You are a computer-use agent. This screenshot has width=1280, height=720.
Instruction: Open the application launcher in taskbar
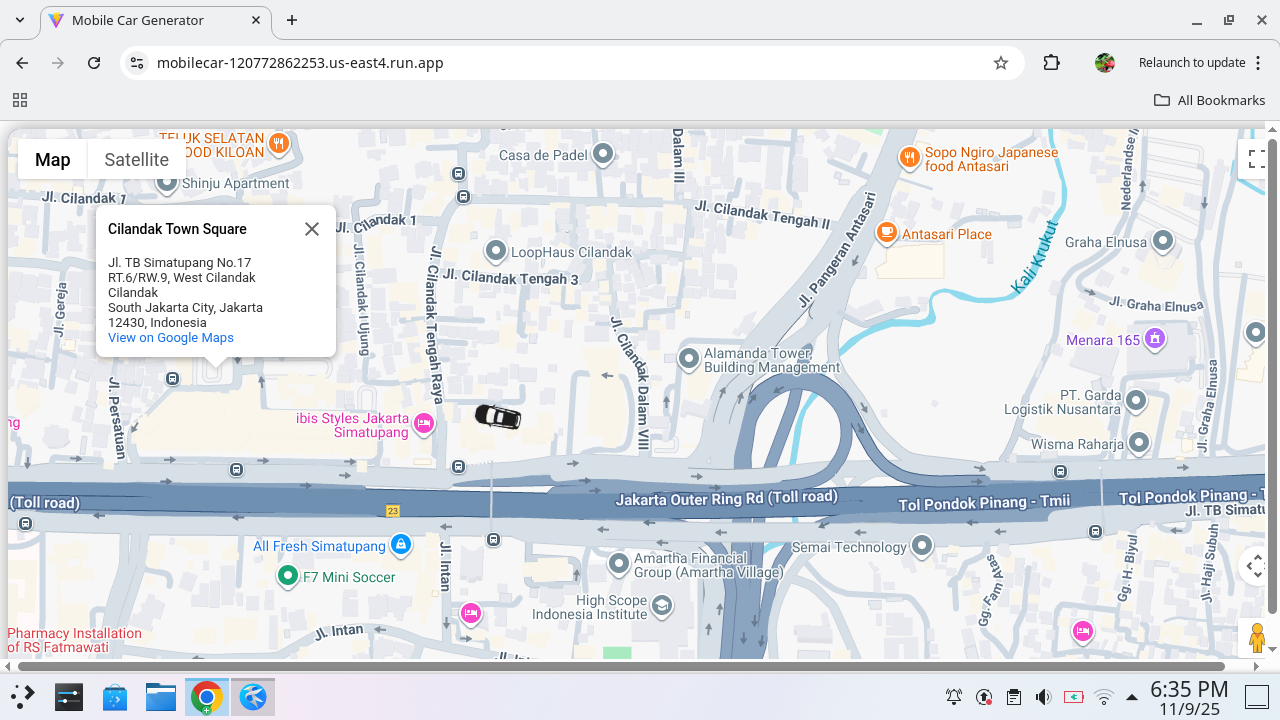pos(23,697)
